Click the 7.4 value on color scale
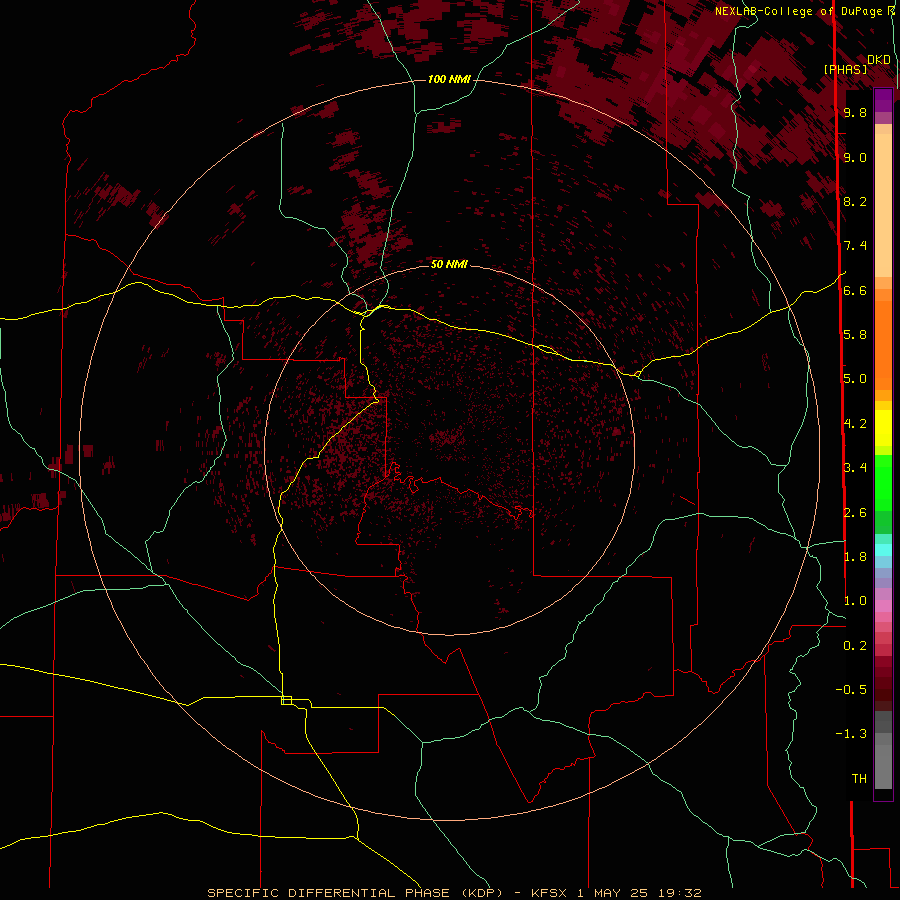The image size is (900, 900). pos(855,246)
